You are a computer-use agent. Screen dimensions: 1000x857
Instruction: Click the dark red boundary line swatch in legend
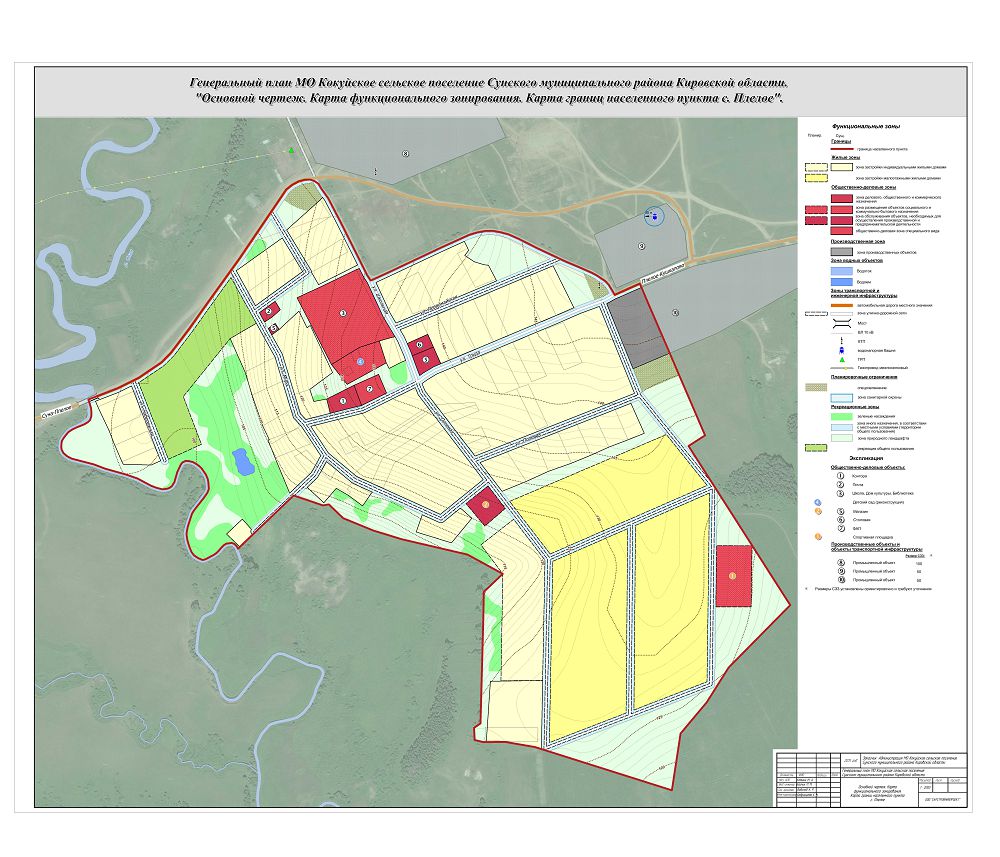point(842,149)
